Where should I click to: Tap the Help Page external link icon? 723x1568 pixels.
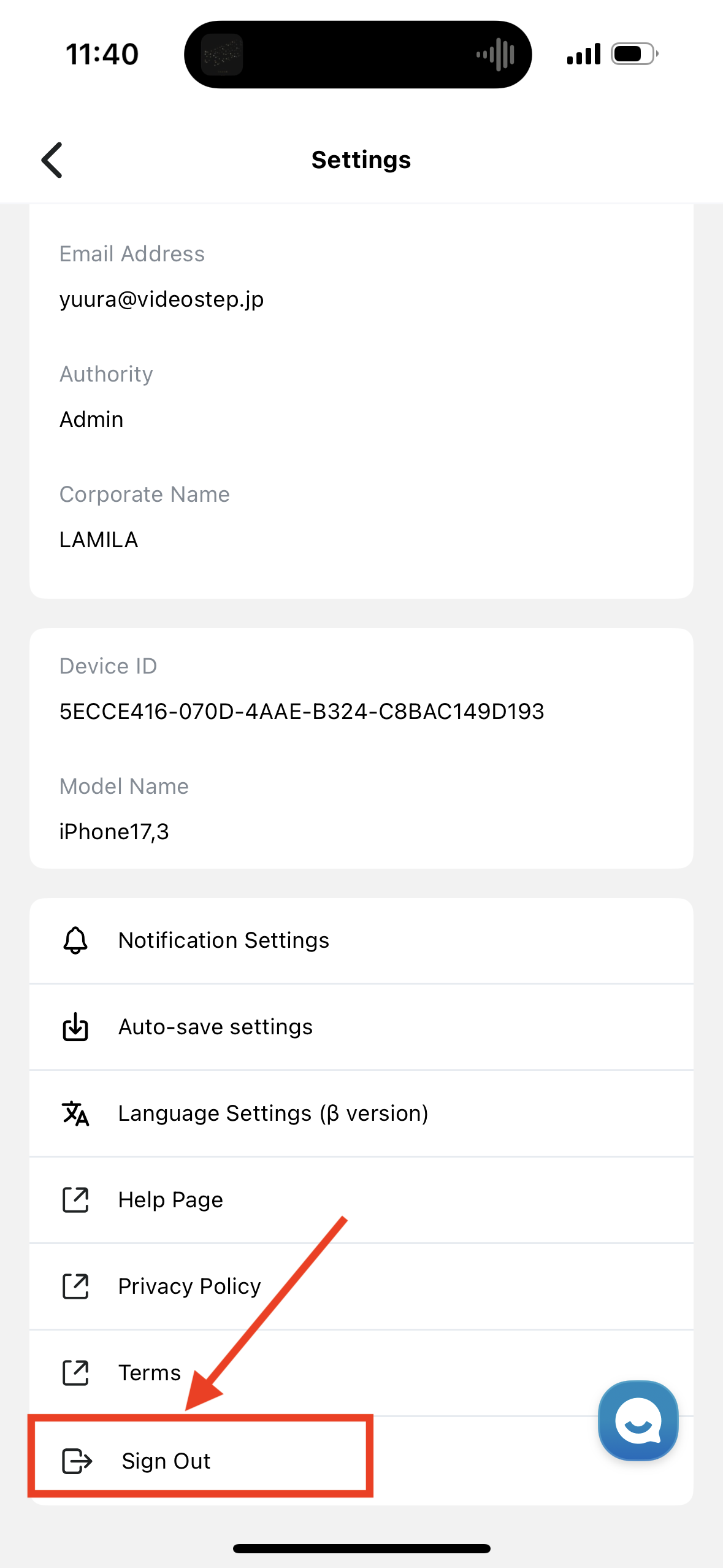[x=75, y=1199]
